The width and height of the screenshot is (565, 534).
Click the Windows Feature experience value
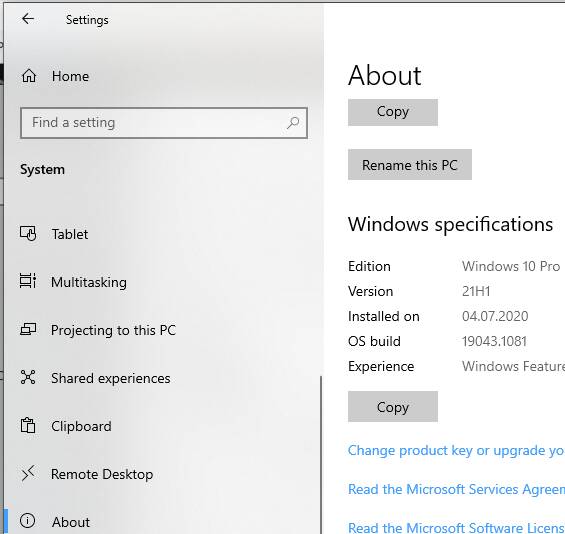click(513, 366)
